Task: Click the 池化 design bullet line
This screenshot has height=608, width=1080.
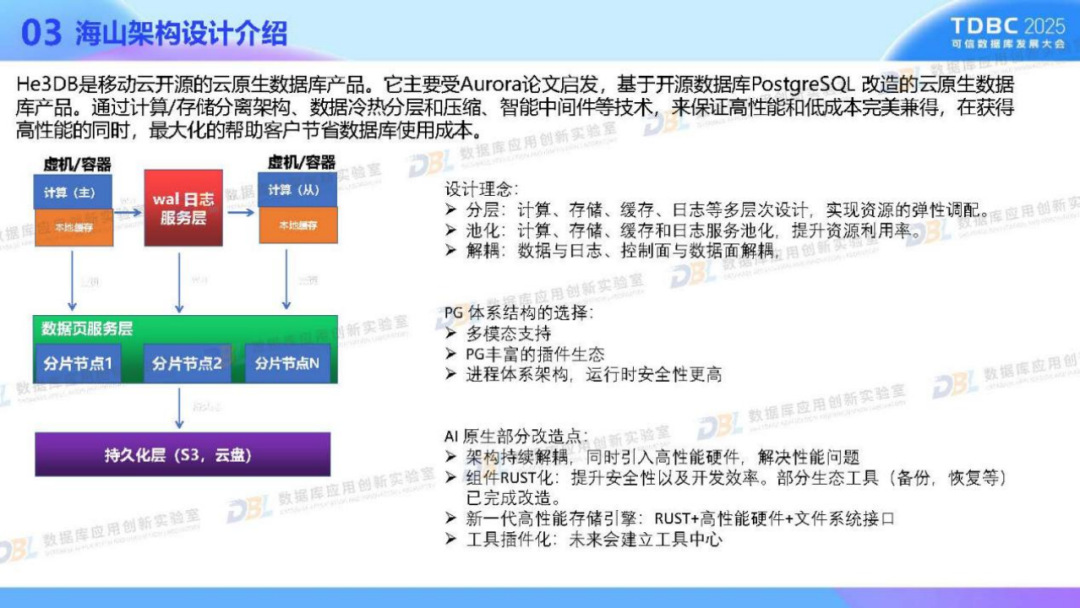Action: 683,231
